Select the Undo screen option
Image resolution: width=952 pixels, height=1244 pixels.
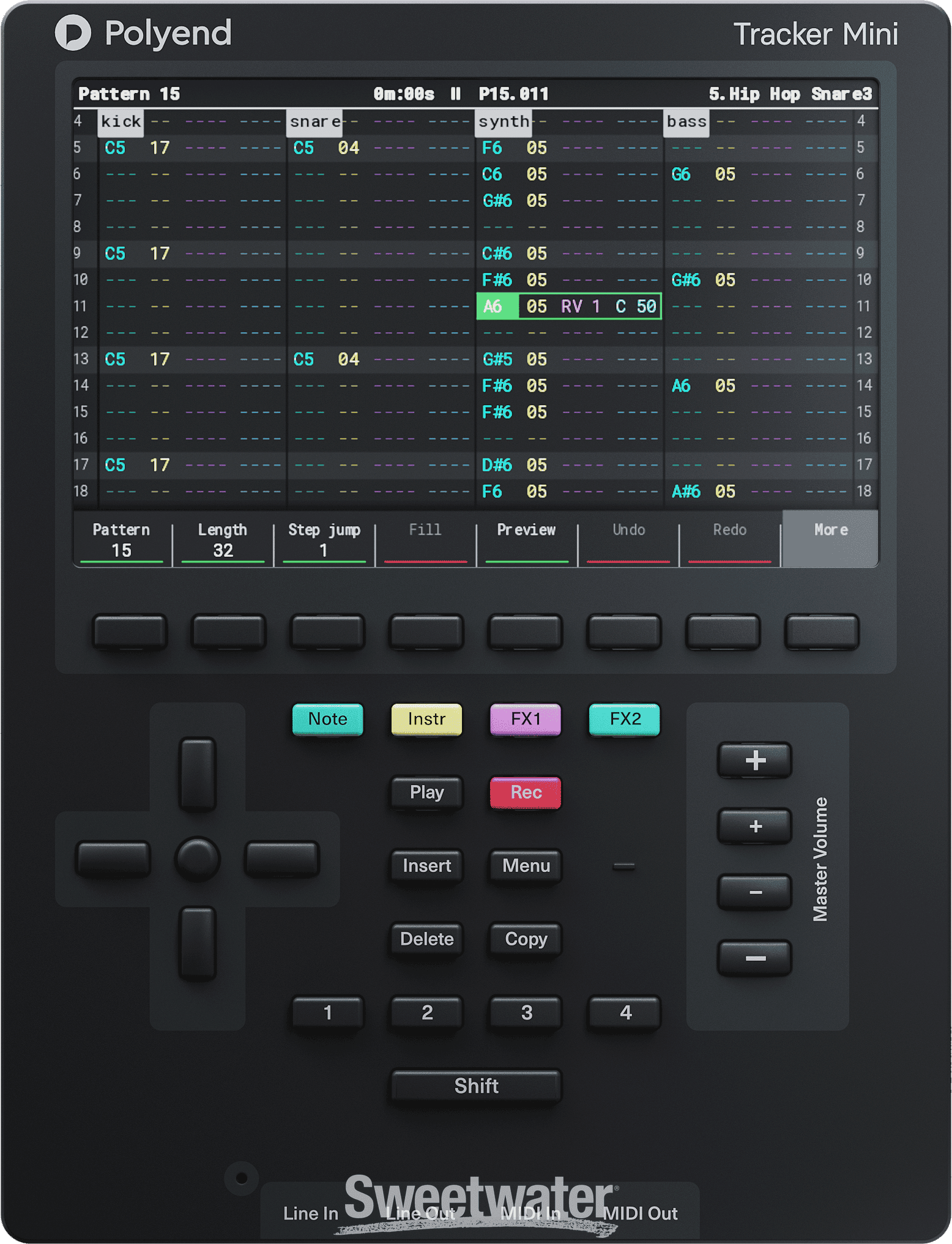(x=628, y=540)
